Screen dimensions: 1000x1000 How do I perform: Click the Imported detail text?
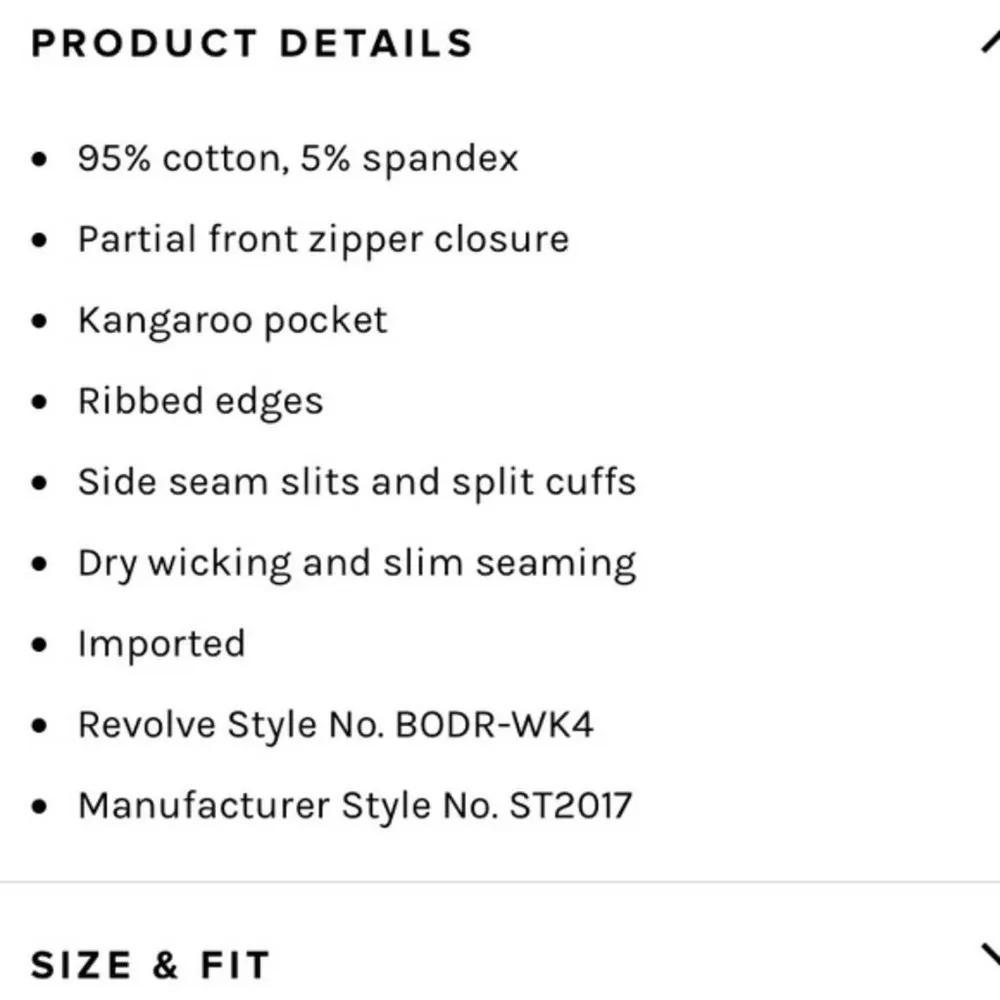tap(161, 643)
